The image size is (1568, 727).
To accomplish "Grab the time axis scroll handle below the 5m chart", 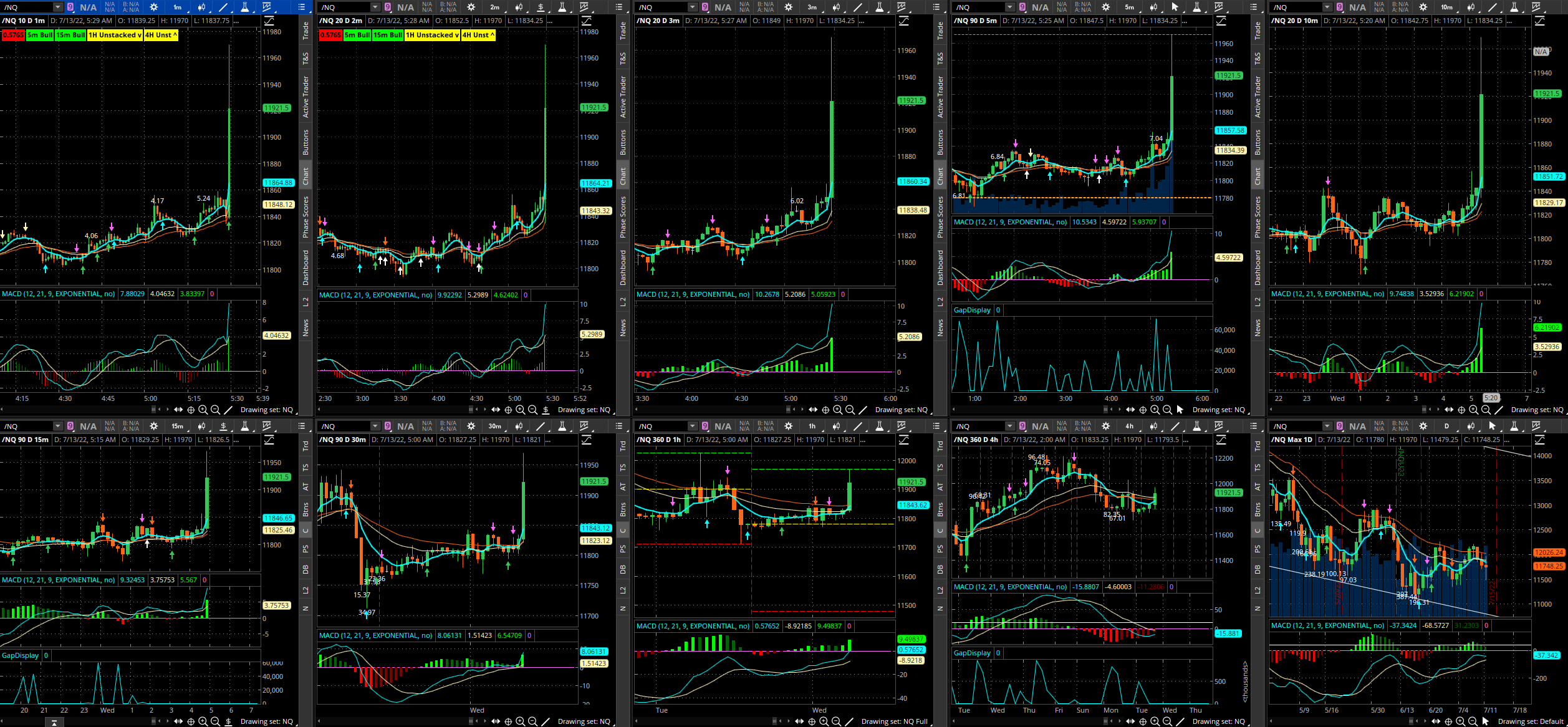I will coord(1105,410).
